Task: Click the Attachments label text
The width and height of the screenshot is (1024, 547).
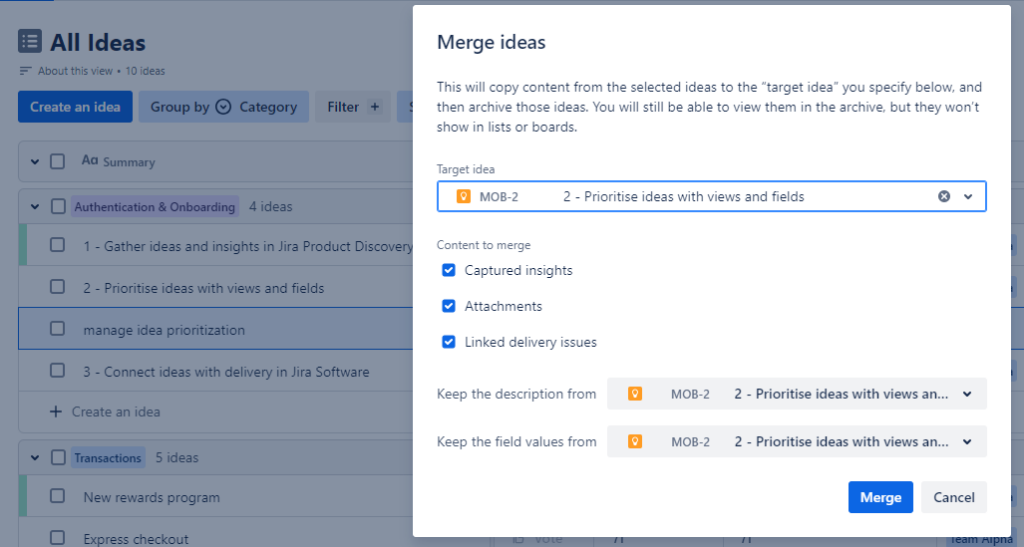Action: 503,306
